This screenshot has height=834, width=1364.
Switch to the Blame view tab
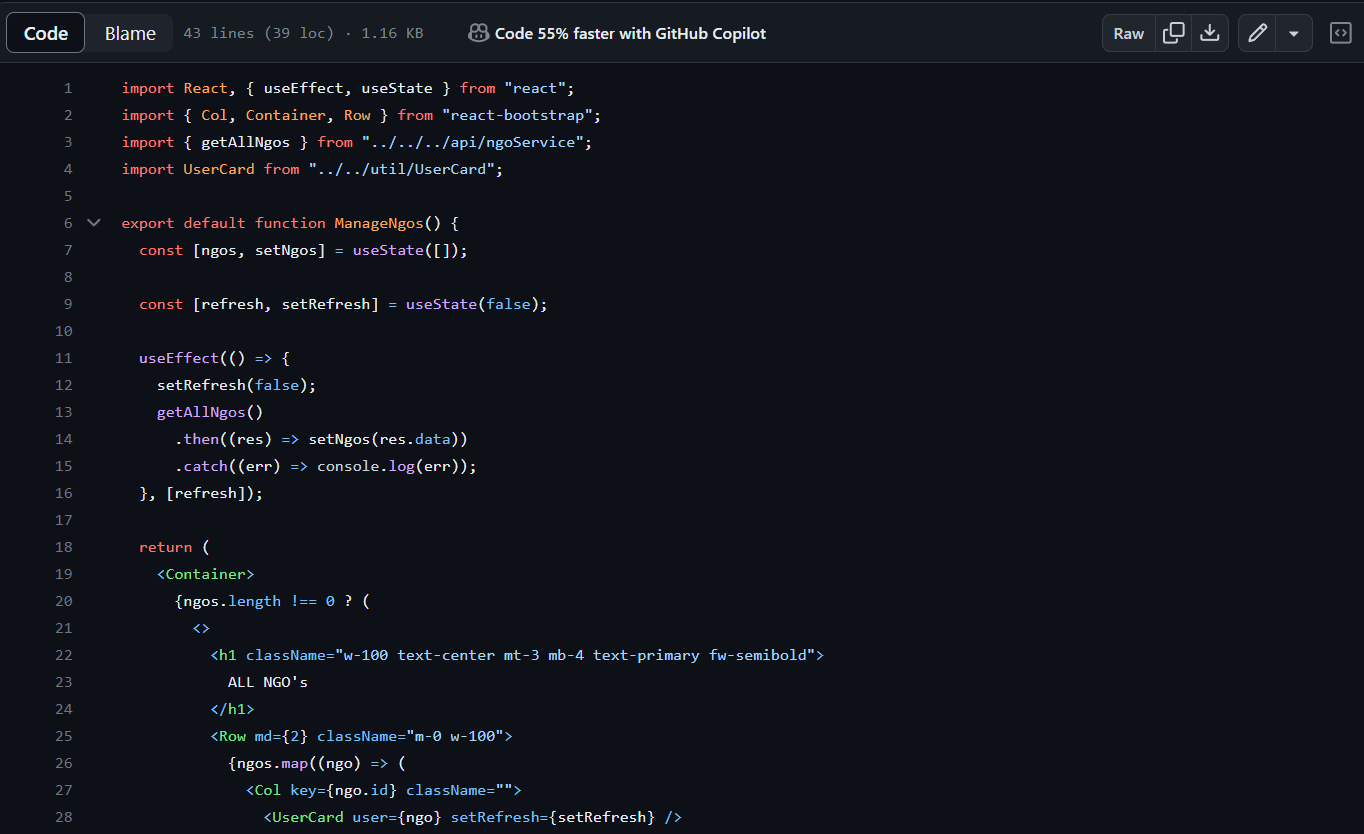pyautogui.click(x=130, y=33)
